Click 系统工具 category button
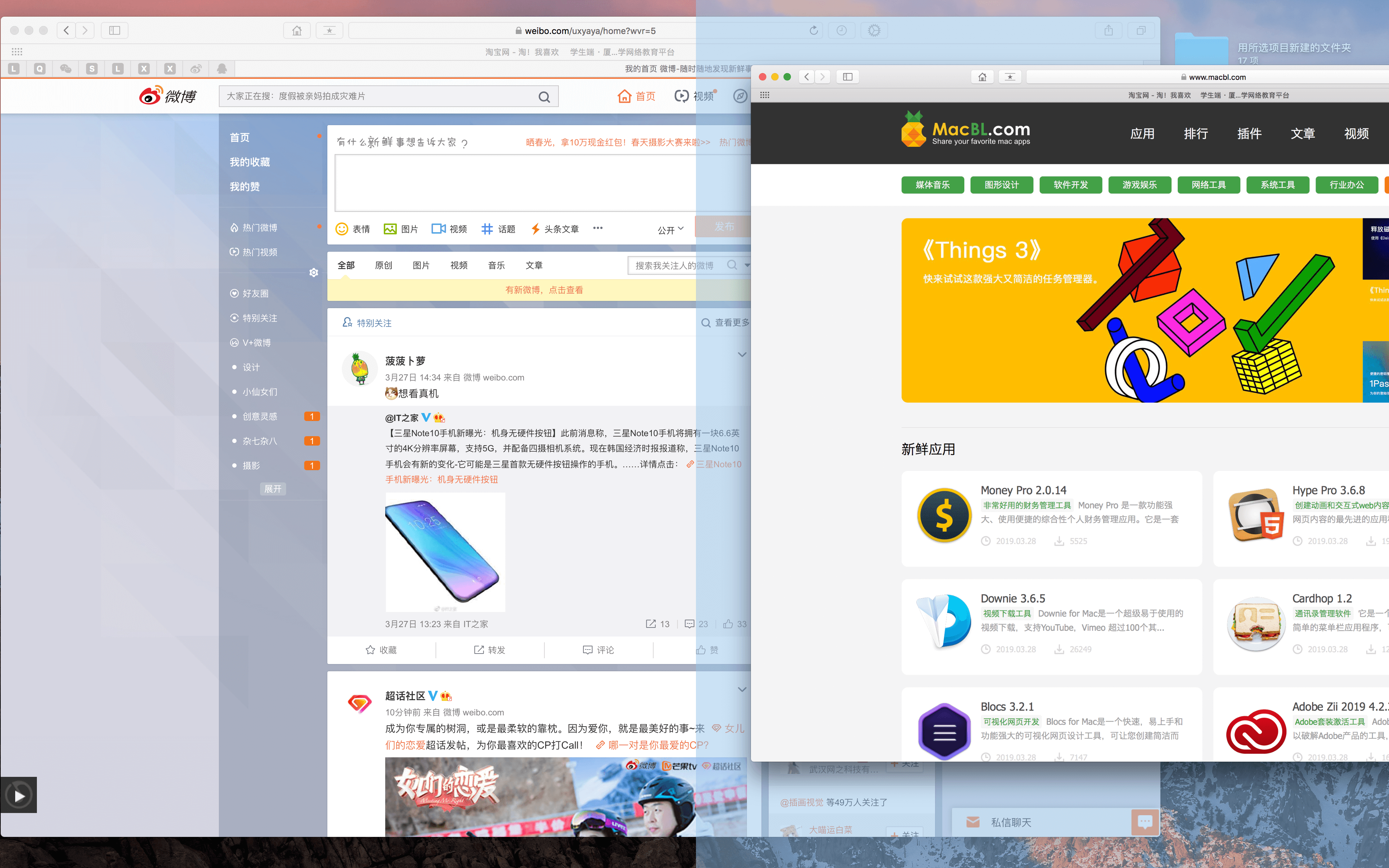 point(1278,185)
